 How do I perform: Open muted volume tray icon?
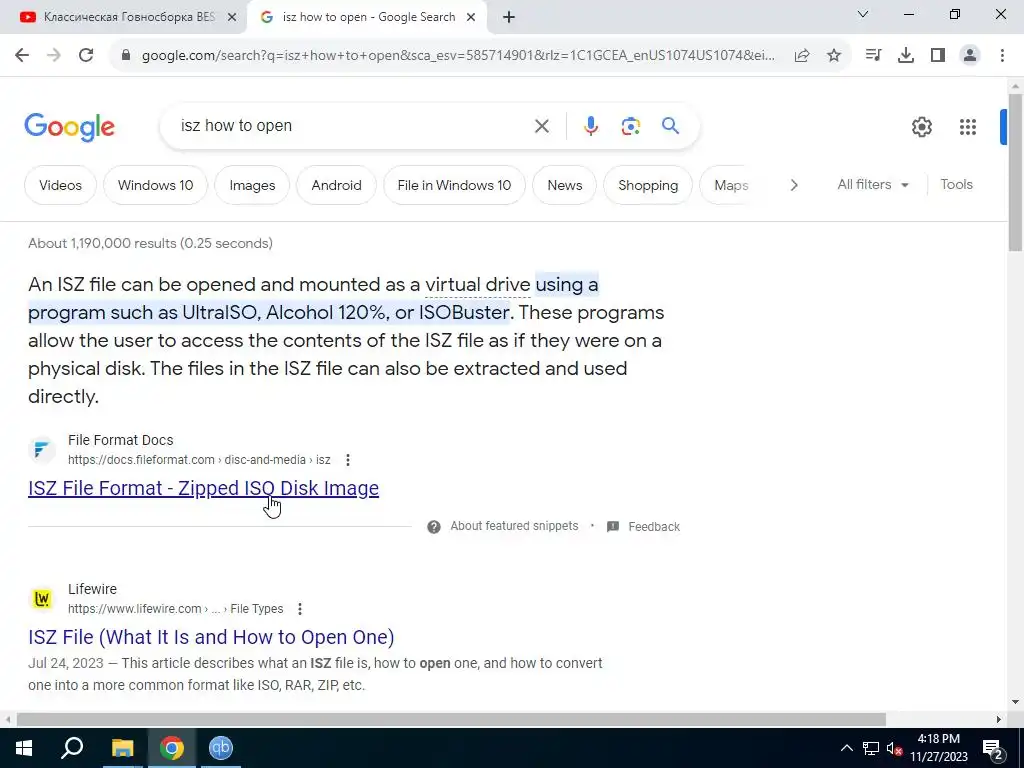[894, 748]
